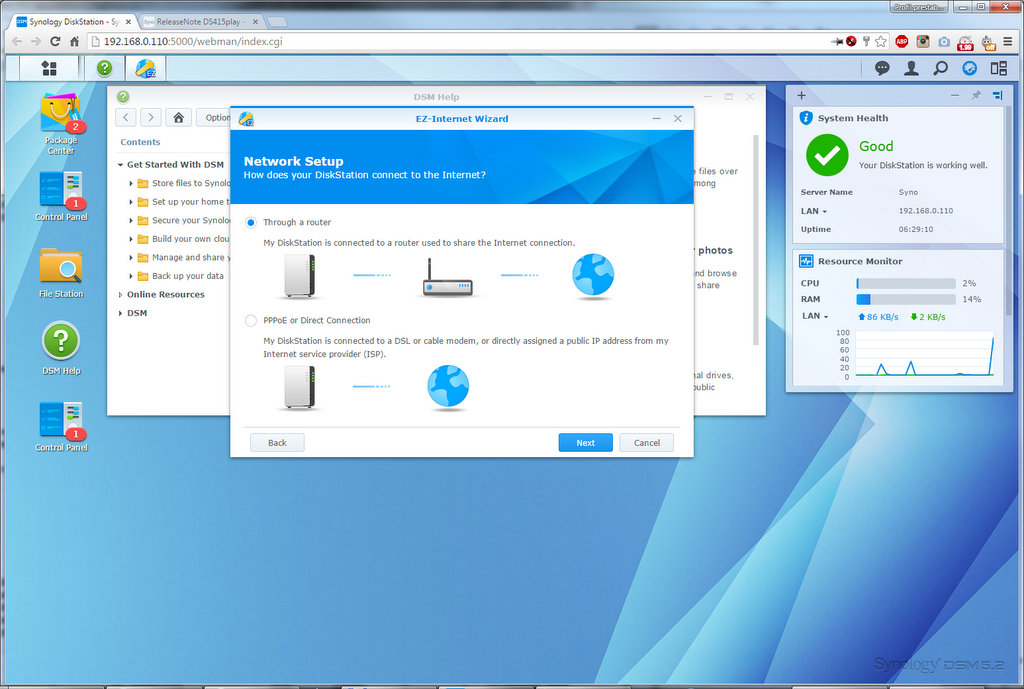Image resolution: width=1024 pixels, height=689 pixels.
Task: Cancel the EZ-Internet Wizard
Action: [647, 443]
